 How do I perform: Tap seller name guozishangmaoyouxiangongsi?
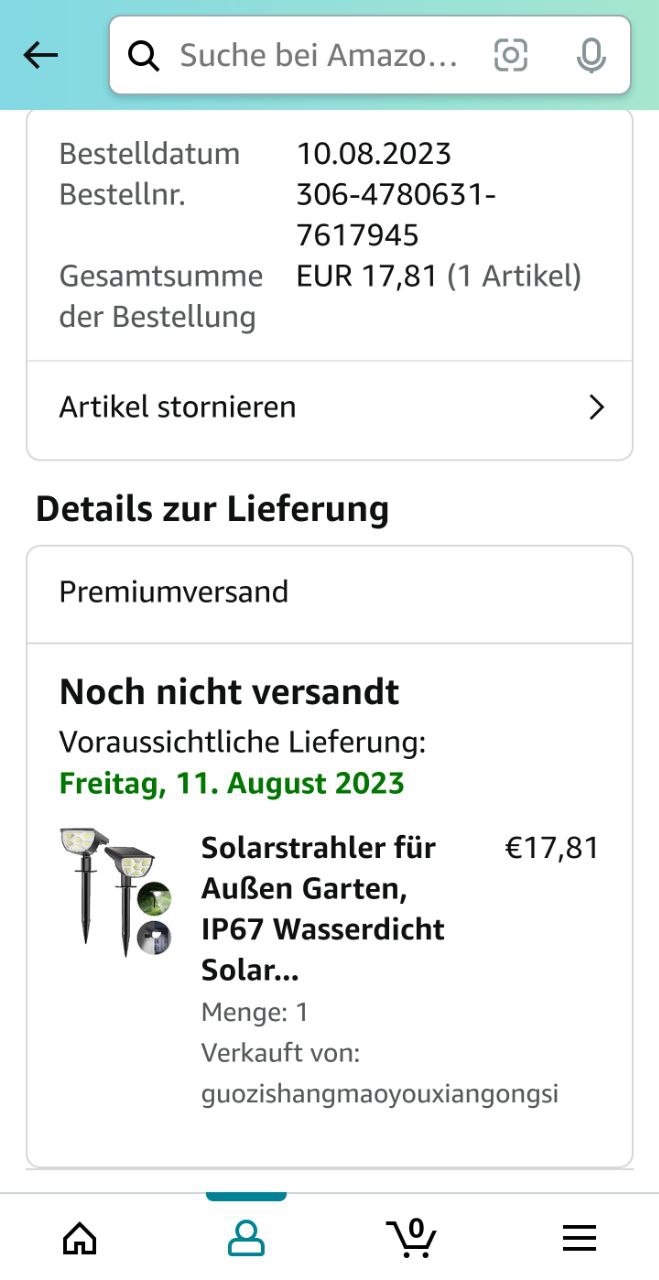pos(380,1094)
